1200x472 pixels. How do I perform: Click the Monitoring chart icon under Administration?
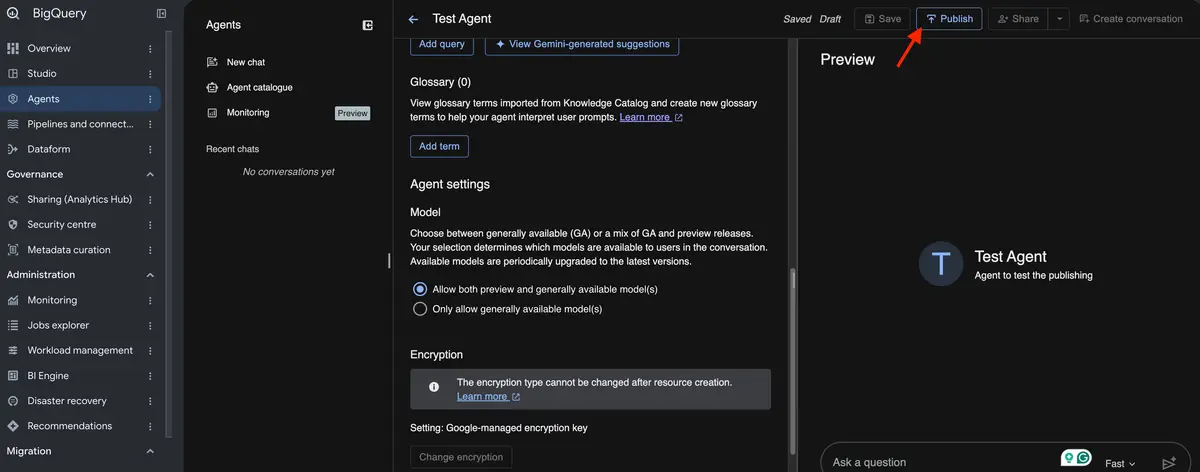click(13, 300)
